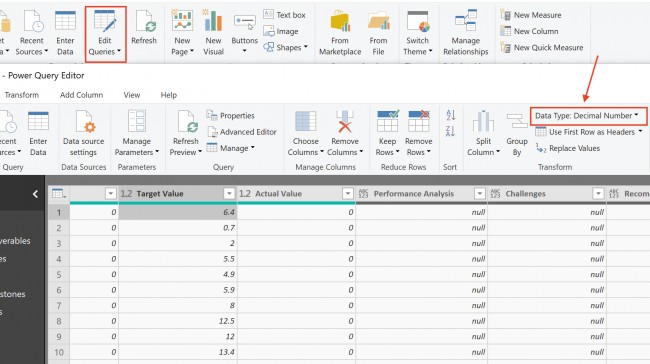Expand the Target Value column filter arrow
This screenshot has width=650, height=364.
229,194
